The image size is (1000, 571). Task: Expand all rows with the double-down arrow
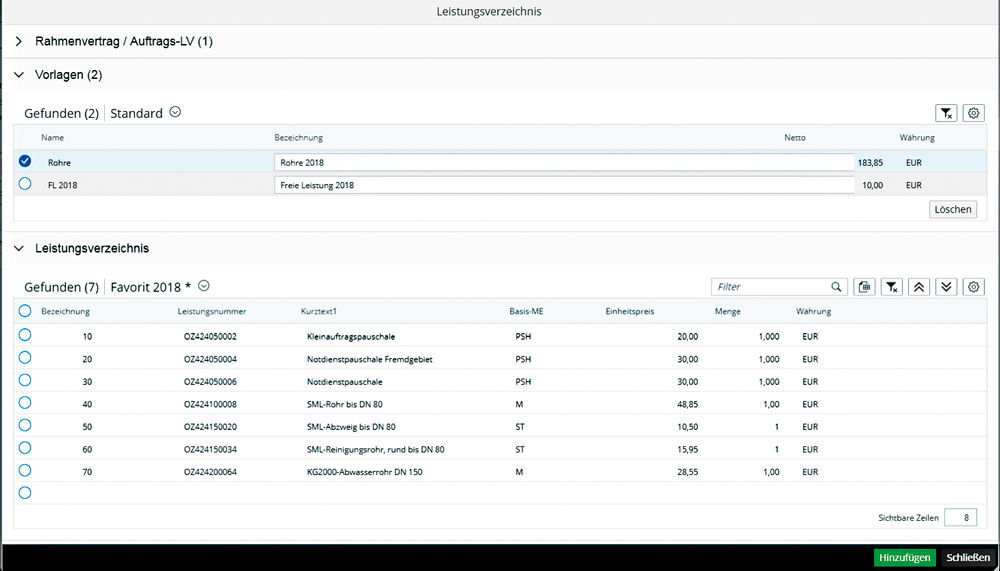point(947,287)
